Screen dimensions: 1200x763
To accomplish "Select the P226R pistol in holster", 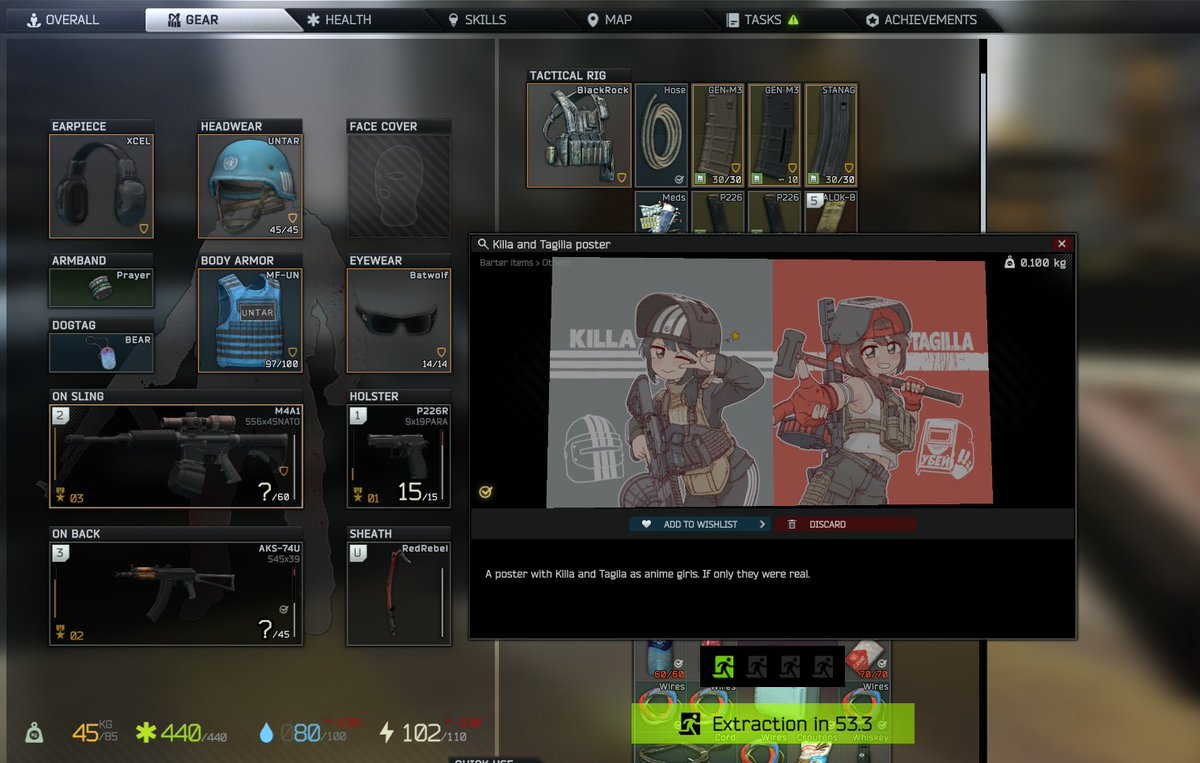I will tap(399, 456).
